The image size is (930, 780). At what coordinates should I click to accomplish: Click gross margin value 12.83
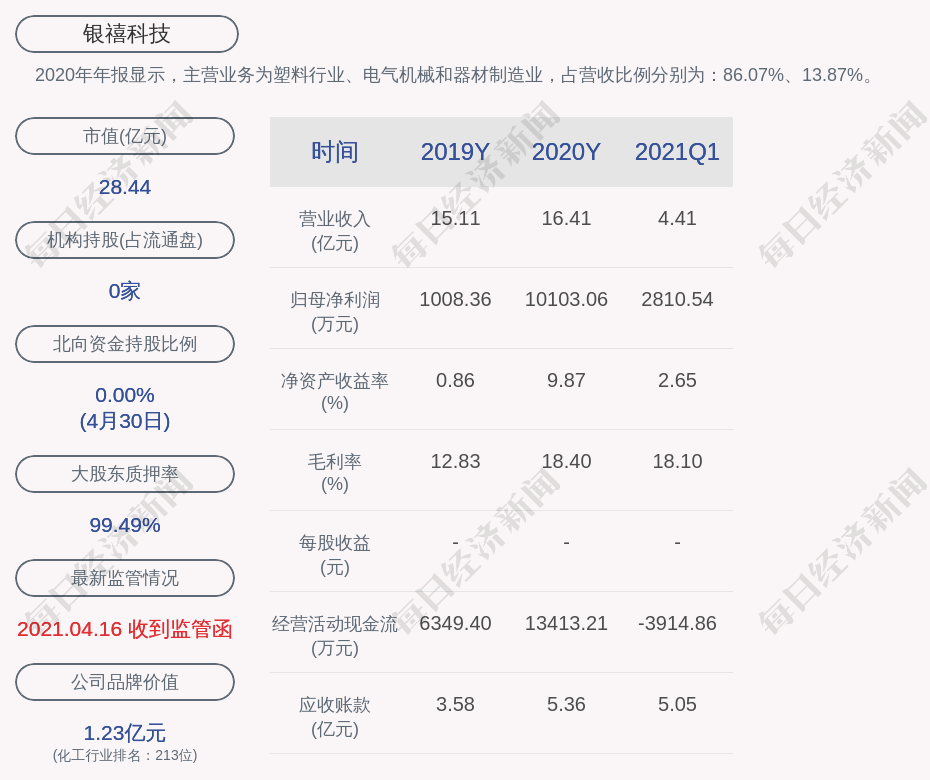pyautogui.click(x=455, y=461)
